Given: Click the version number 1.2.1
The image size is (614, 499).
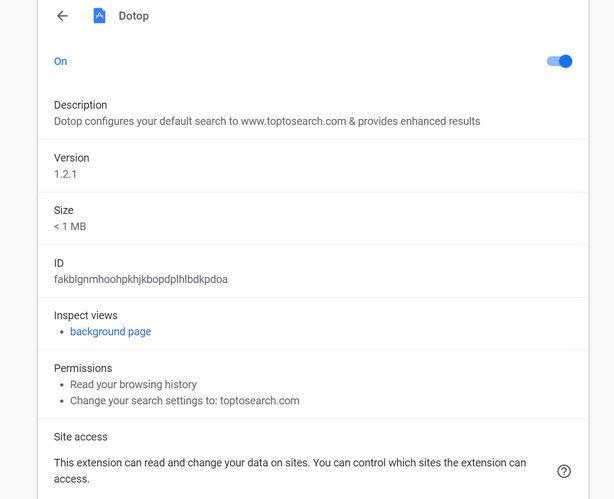Looking at the screenshot, I should (66, 174).
